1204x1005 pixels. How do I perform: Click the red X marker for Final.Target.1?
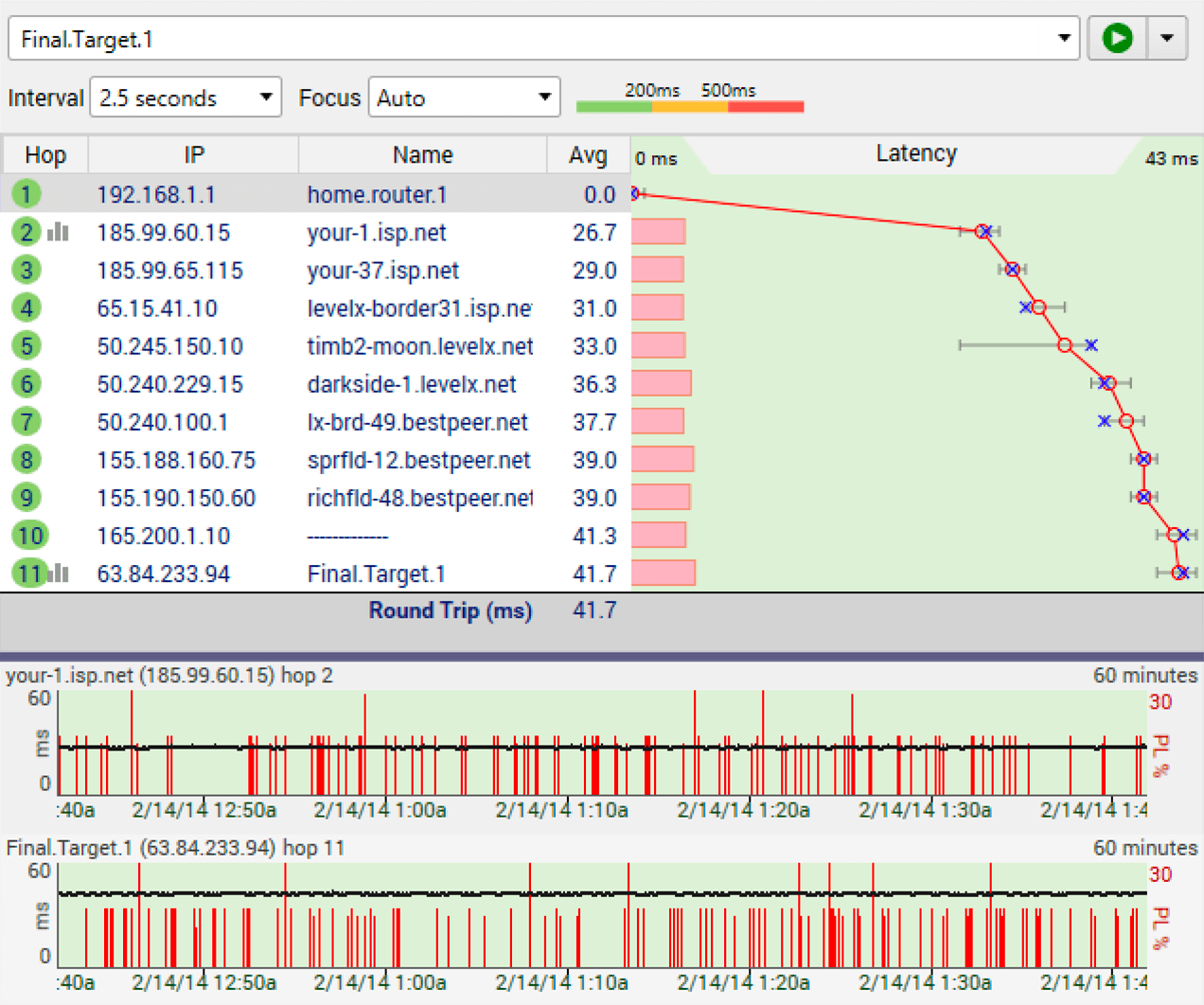(1179, 572)
